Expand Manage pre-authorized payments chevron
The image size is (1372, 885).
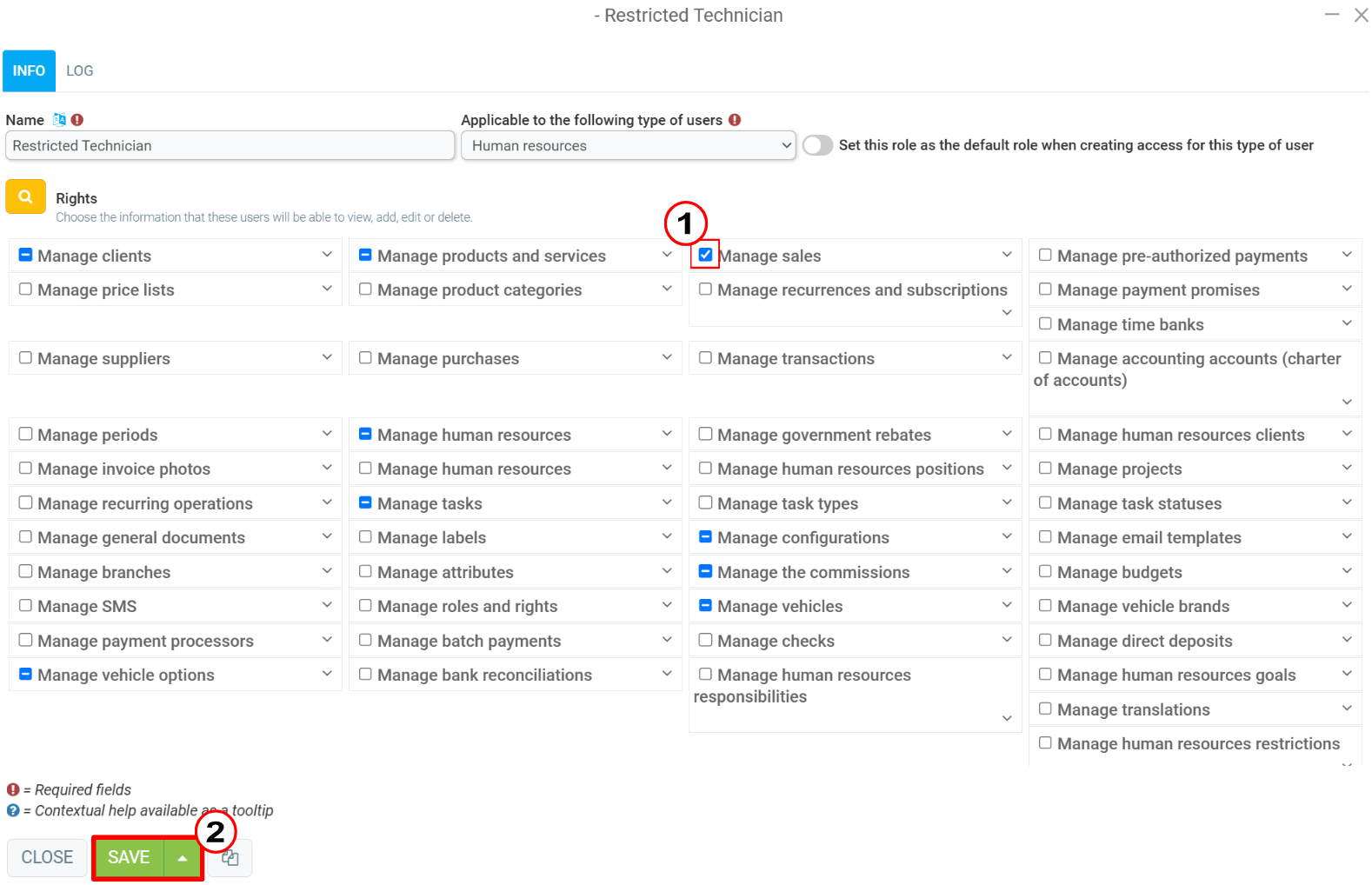[x=1347, y=255]
